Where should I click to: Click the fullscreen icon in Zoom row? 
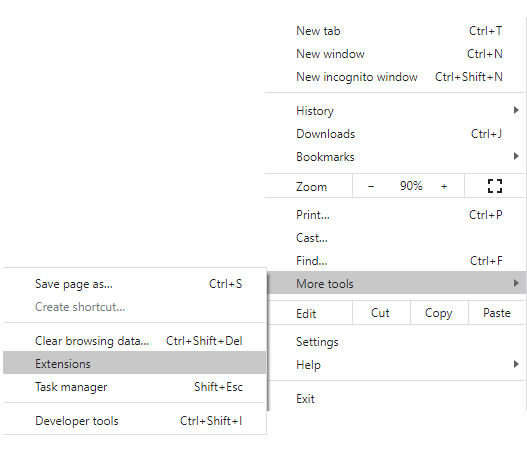coord(495,186)
